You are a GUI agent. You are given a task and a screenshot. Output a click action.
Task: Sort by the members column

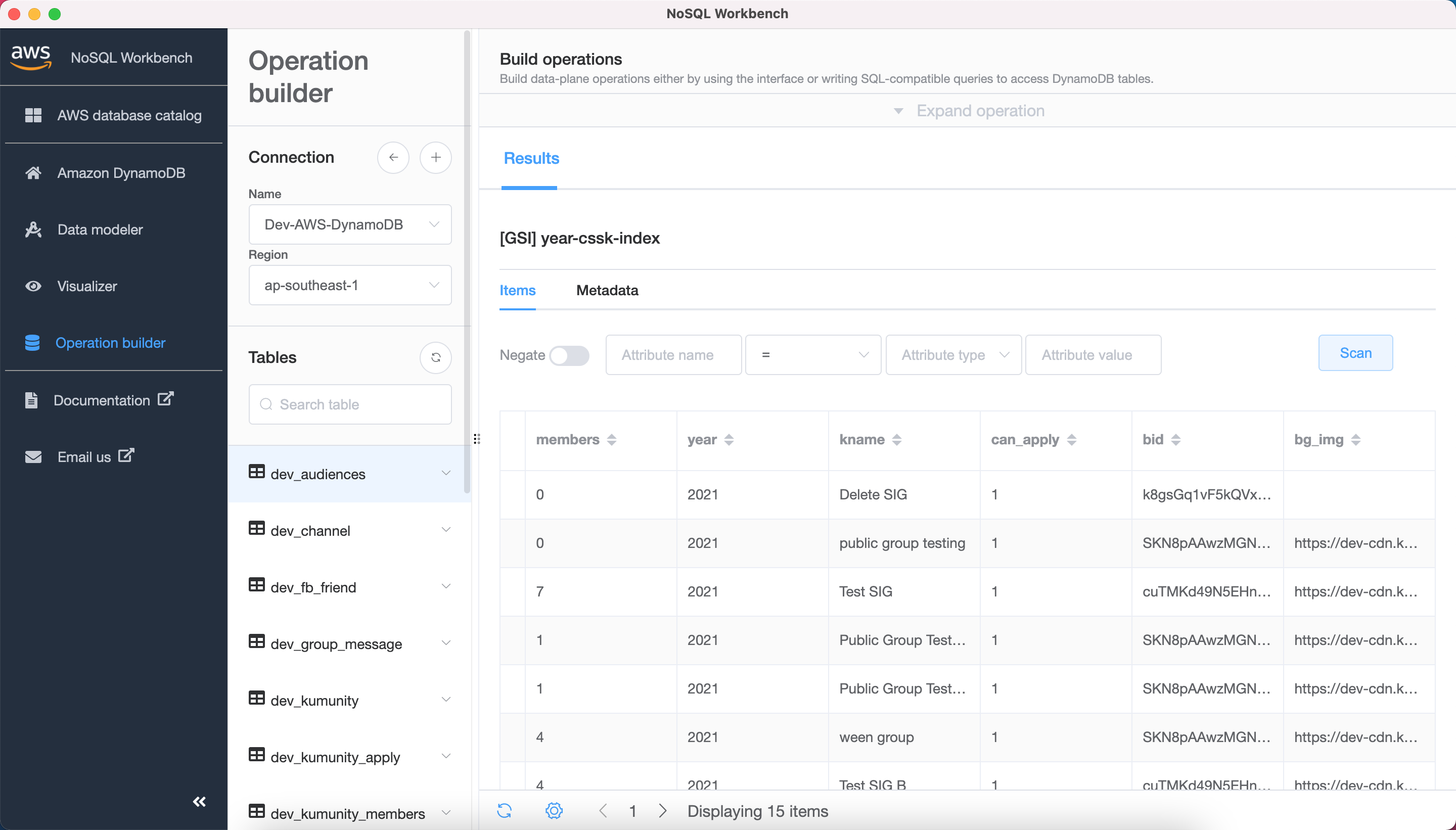(x=612, y=439)
